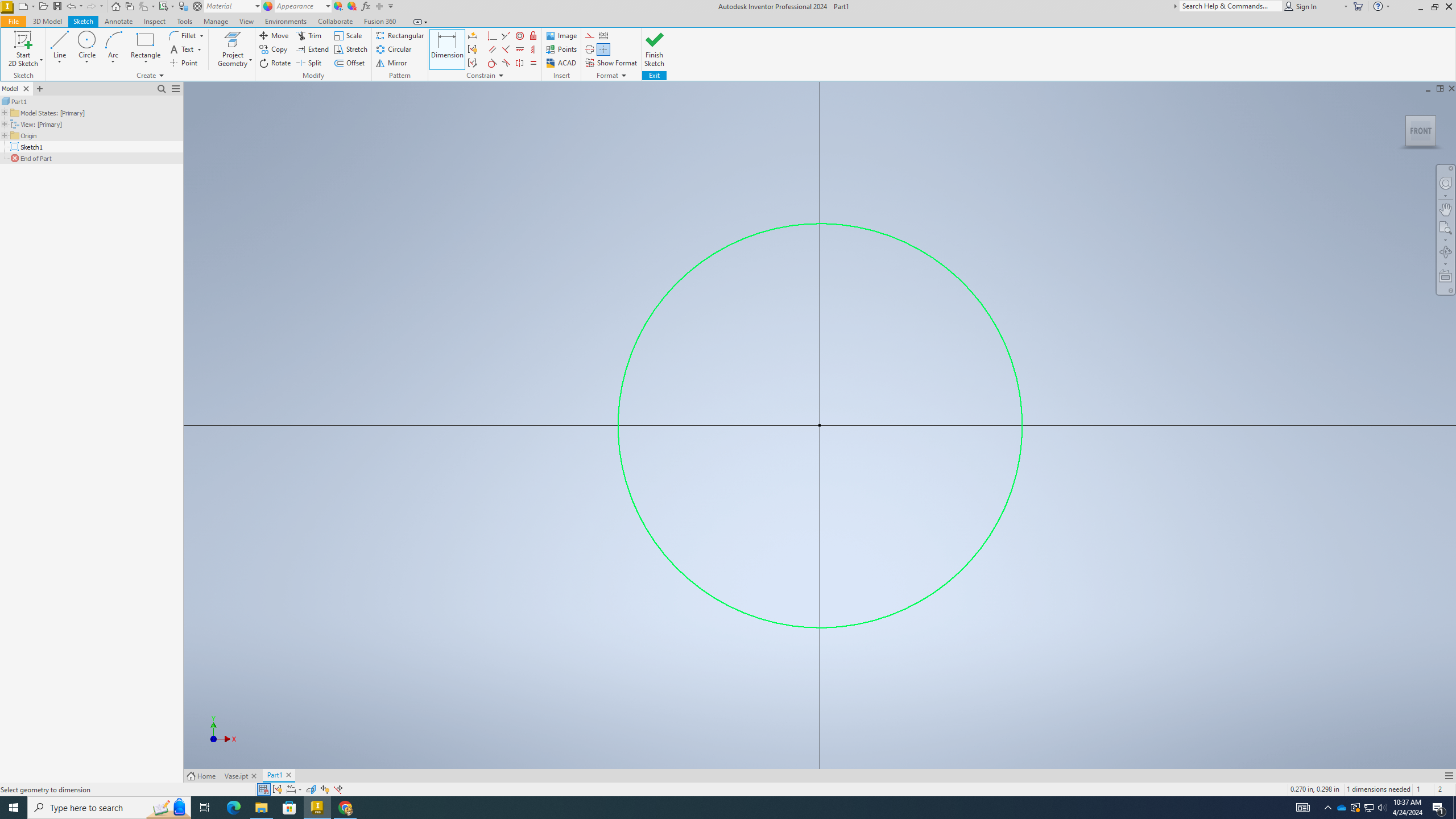Click the ACAD insert button
The width and height of the screenshot is (1456, 819).
coord(561,63)
